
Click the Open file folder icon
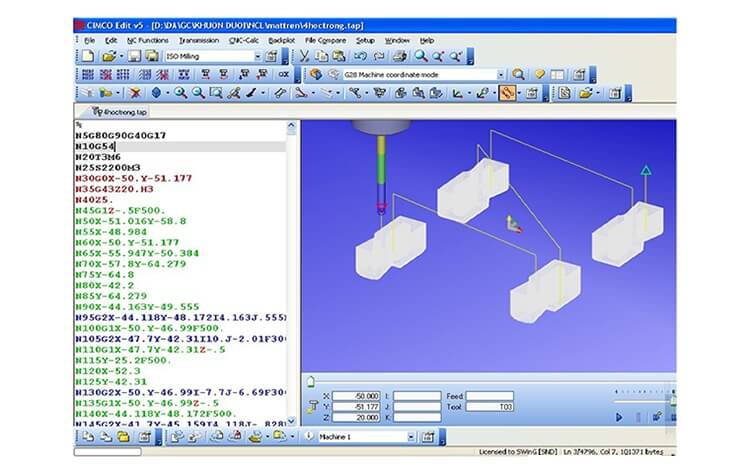[110, 56]
